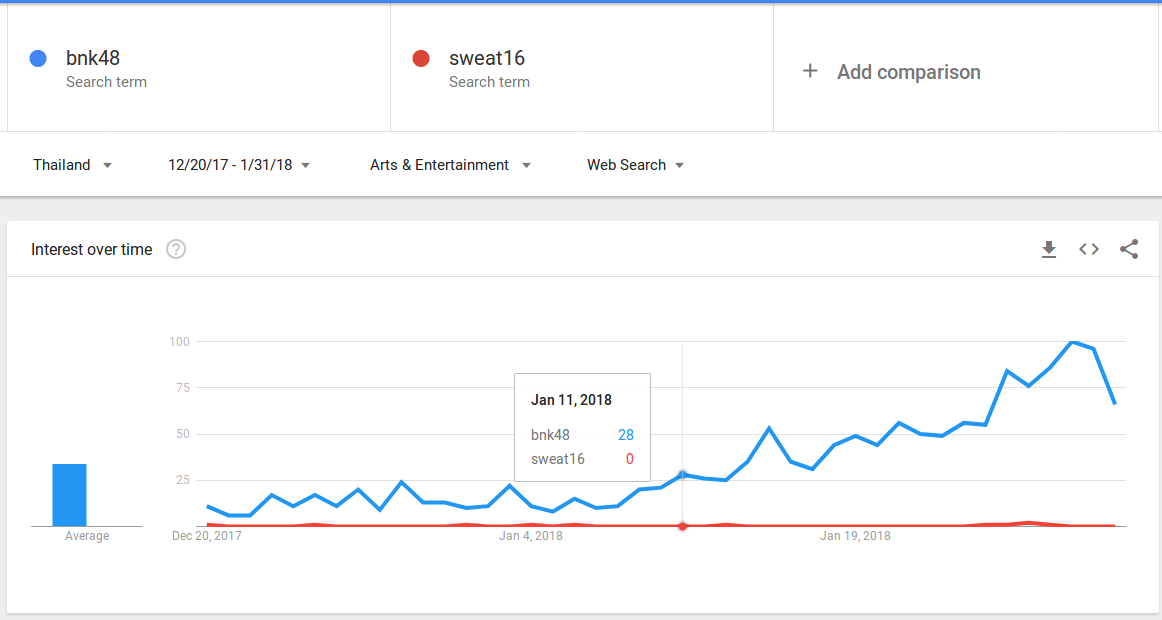Click the 75 y-axis label
Image resolution: width=1162 pixels, height=620 pixels.
182,387
